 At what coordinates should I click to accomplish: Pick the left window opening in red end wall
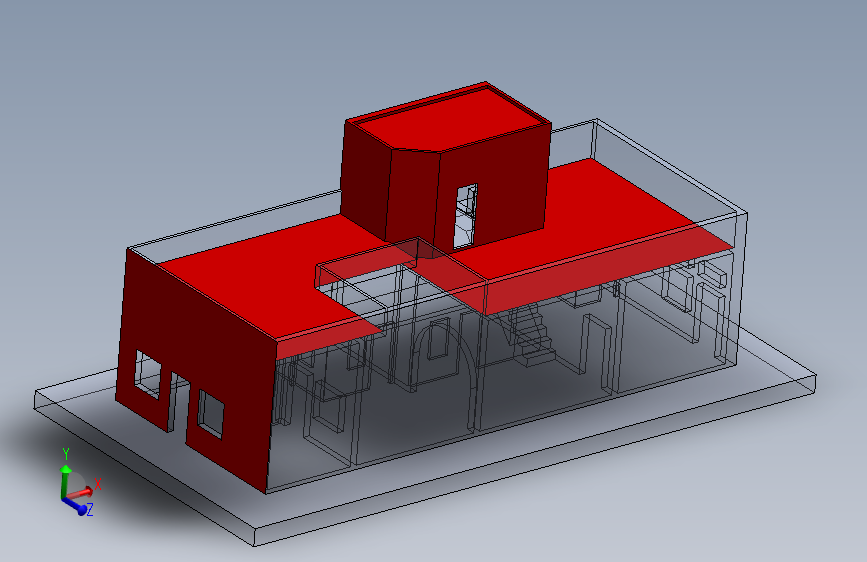pyautogui.click(x=148, y=374)
